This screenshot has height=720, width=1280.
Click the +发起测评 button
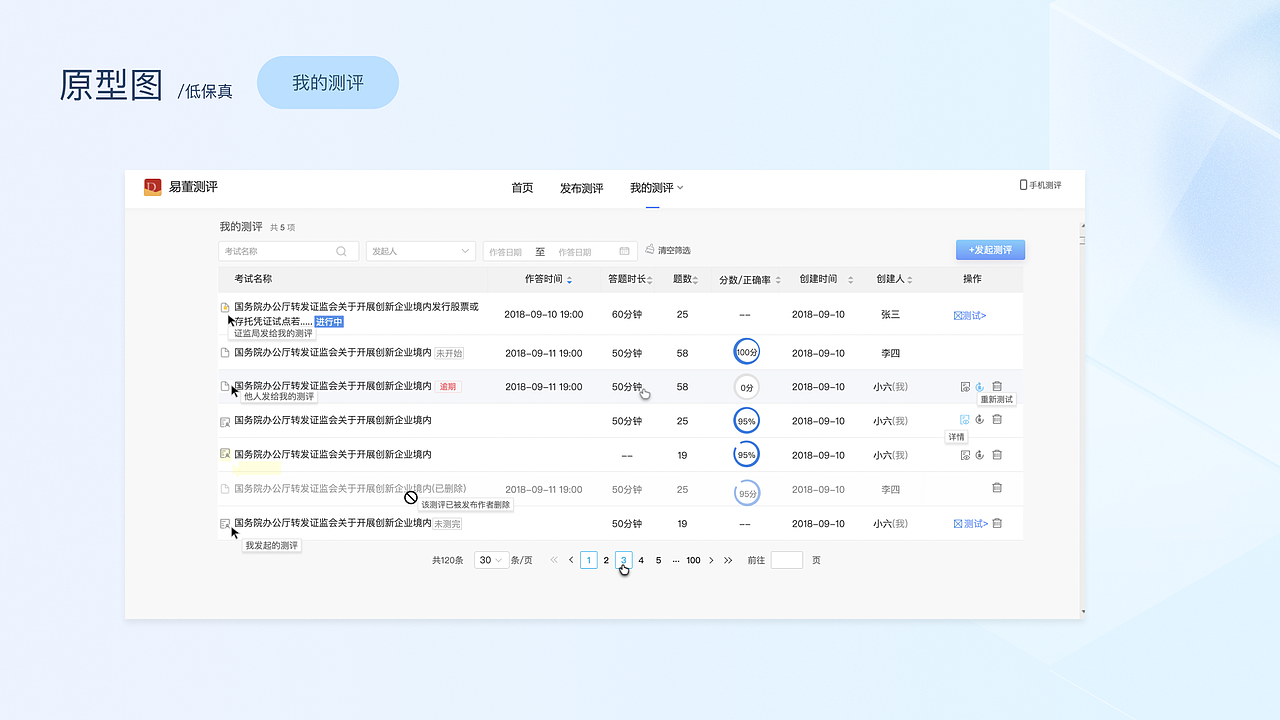(990, 250)
